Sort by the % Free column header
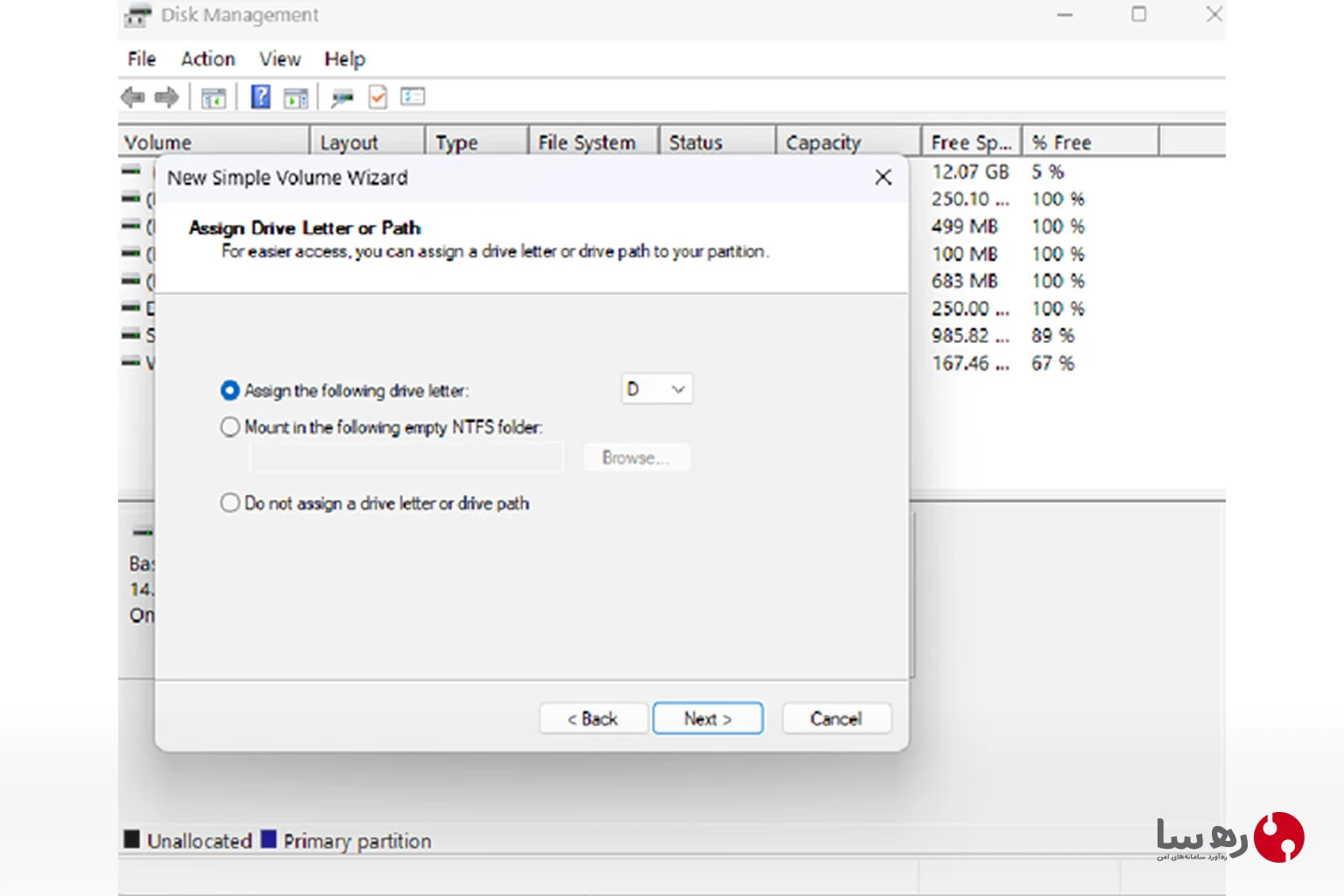Image resolution: width=1344 pixels, height=896 pixels. 1090,142
